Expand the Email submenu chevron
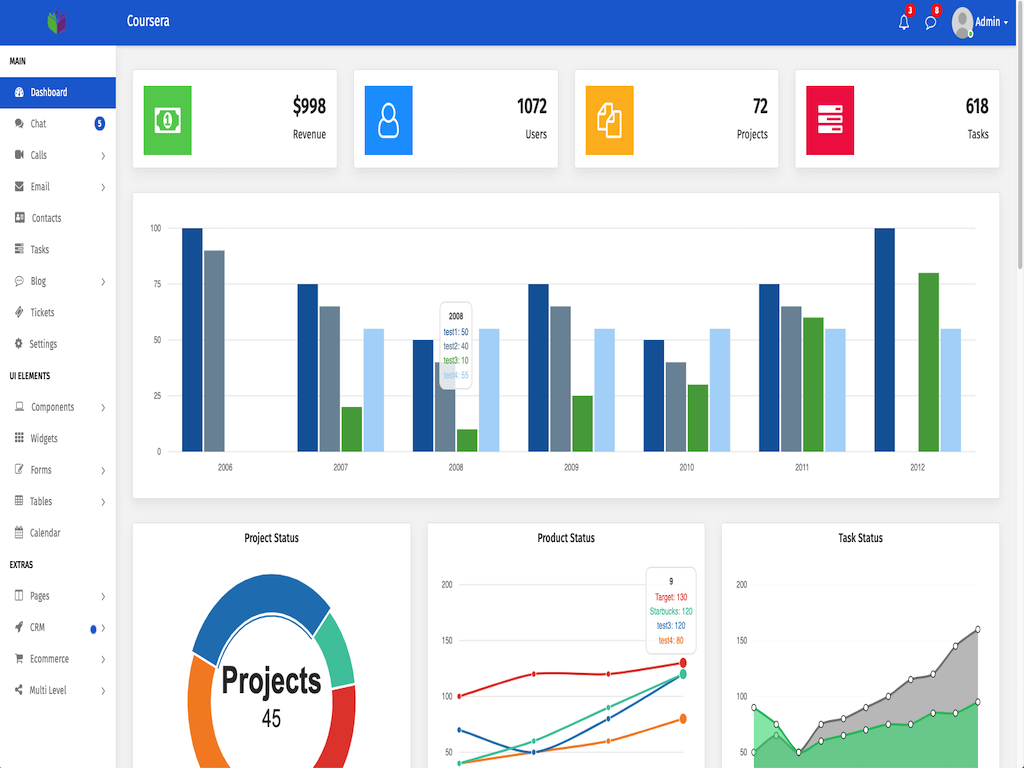Viewport: 1024px width, 768px height. [103, 187]
